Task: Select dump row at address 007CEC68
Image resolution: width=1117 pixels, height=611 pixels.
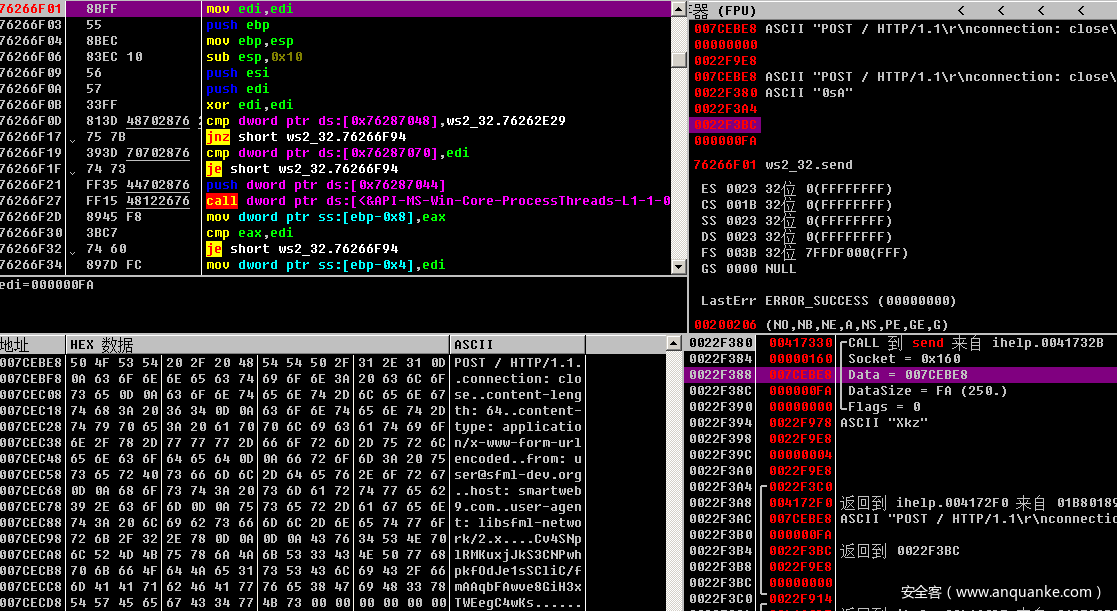Action: click(32, 490)
